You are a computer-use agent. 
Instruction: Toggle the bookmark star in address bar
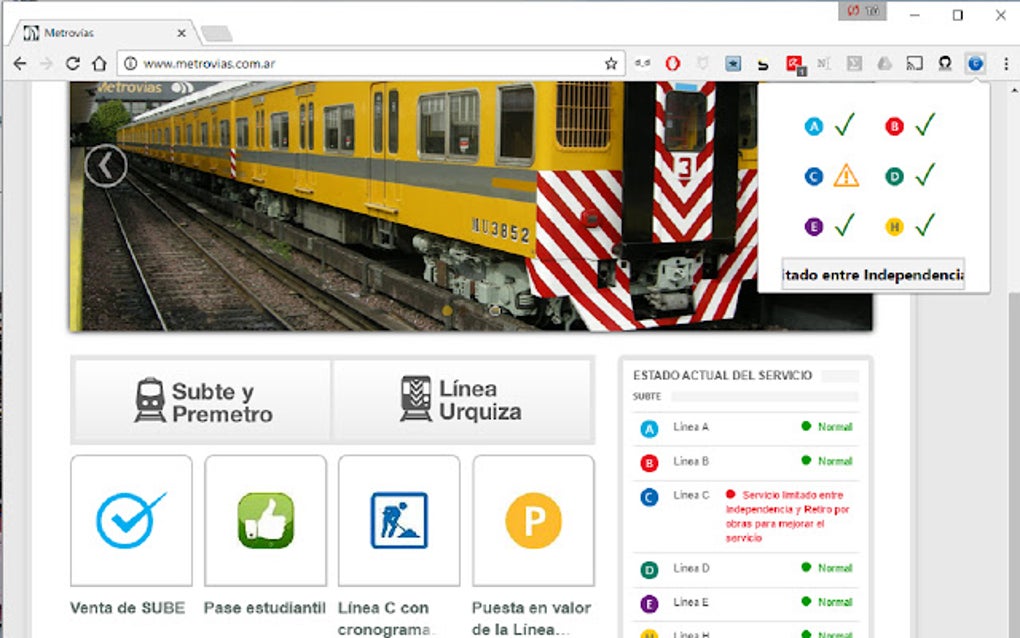[x=610, y=62]
